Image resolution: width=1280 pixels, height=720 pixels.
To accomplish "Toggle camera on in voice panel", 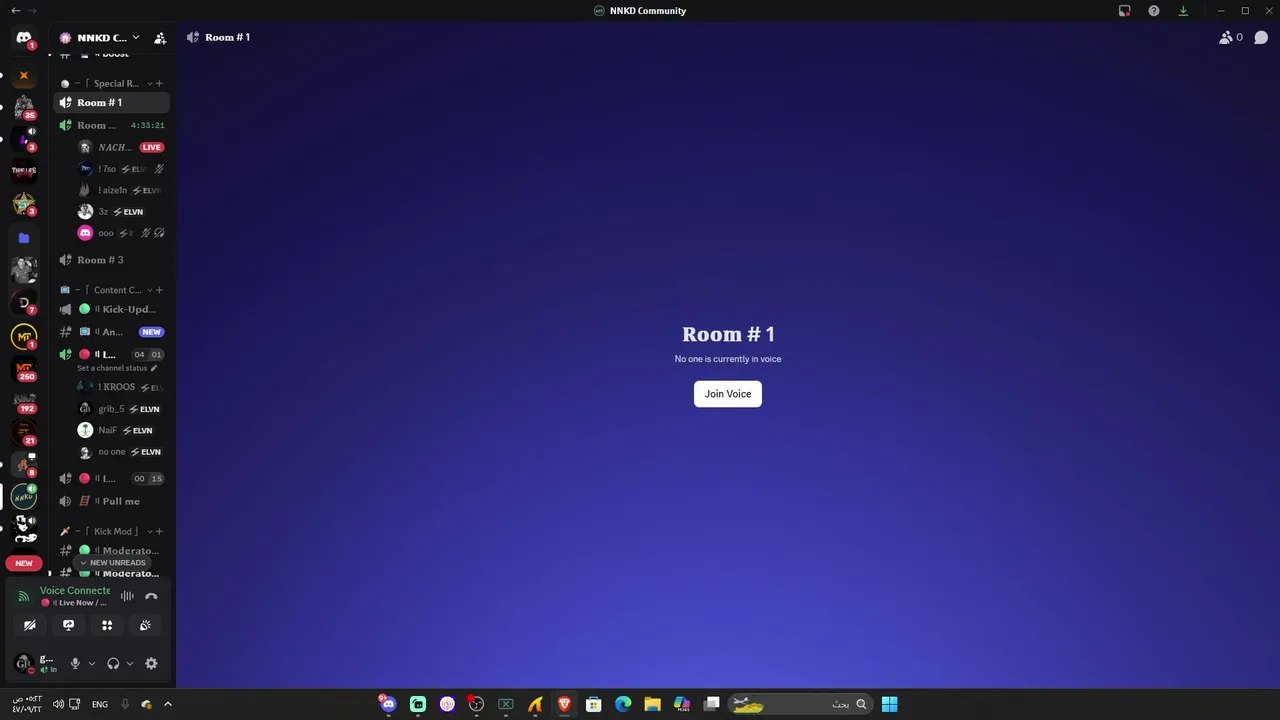I will click(30, 625).
